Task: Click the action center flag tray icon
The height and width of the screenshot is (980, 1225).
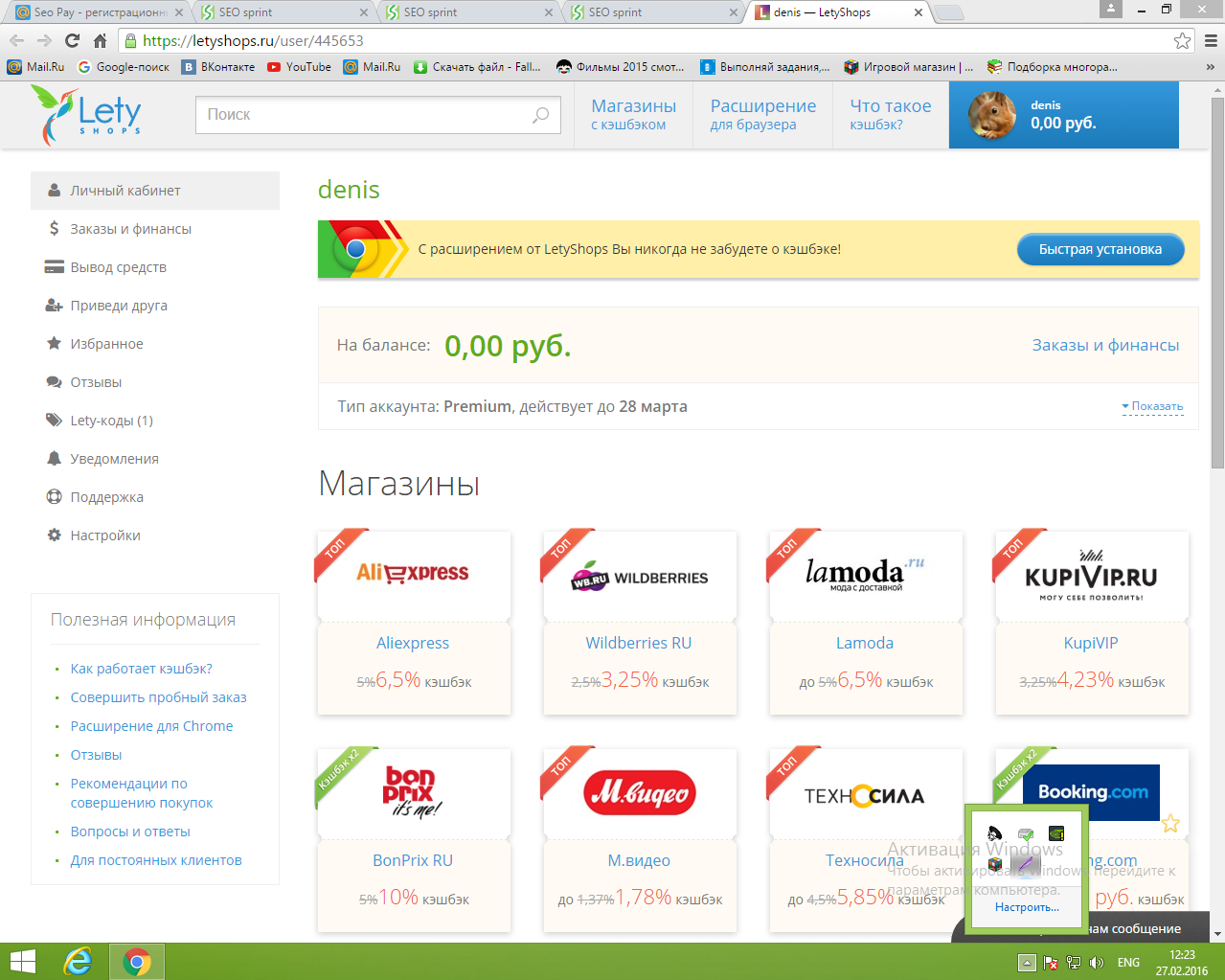Action: click(1051, 963)
